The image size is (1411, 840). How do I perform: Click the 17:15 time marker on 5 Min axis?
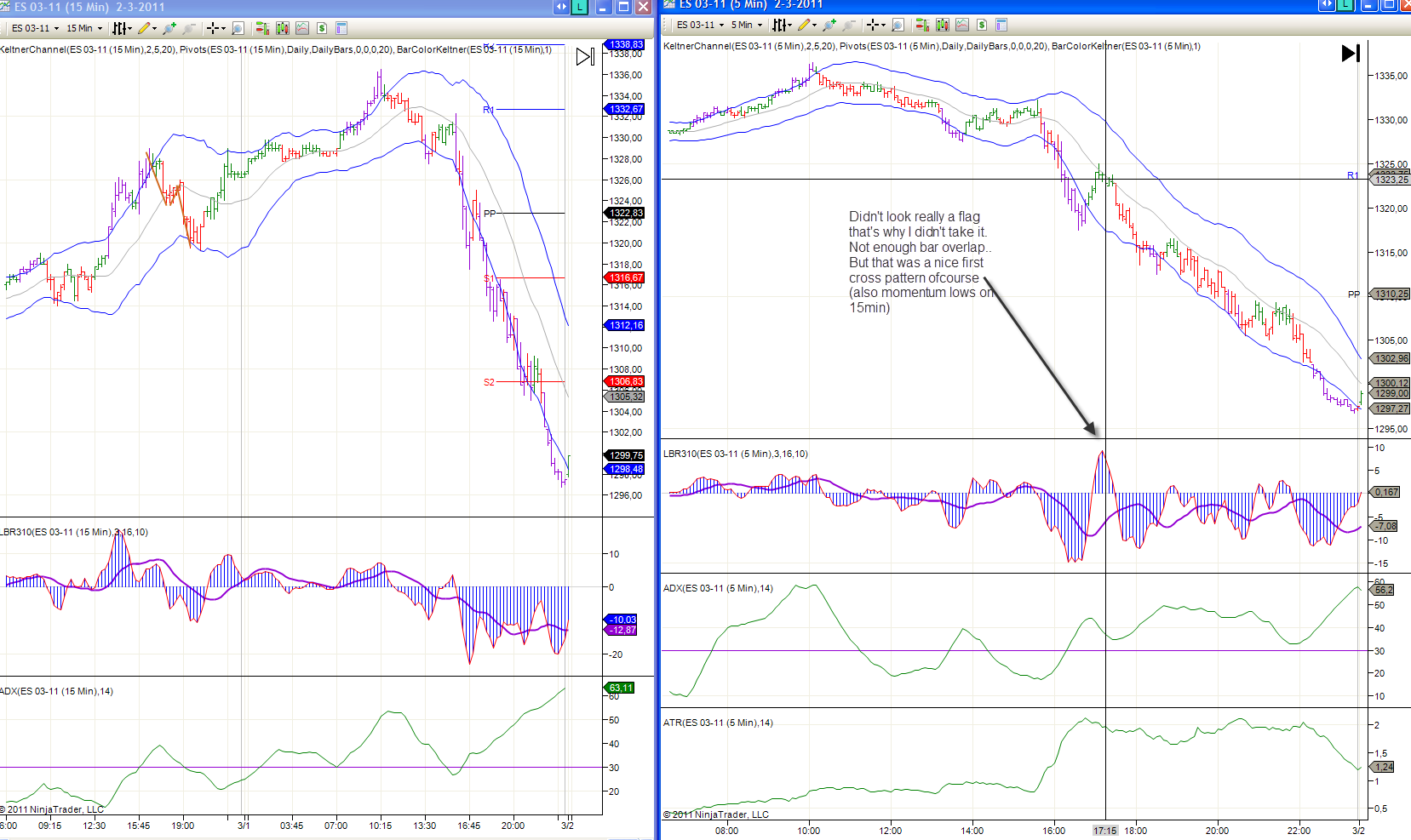click(1105, 831)
